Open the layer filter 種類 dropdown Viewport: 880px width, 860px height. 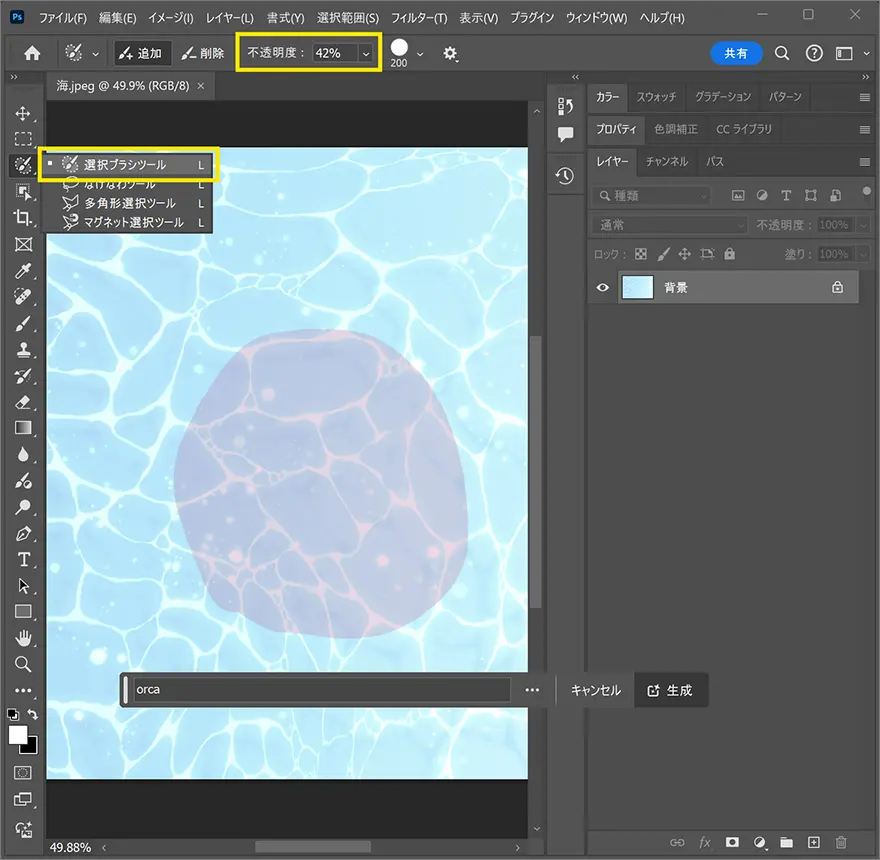[x=651, y=195]
